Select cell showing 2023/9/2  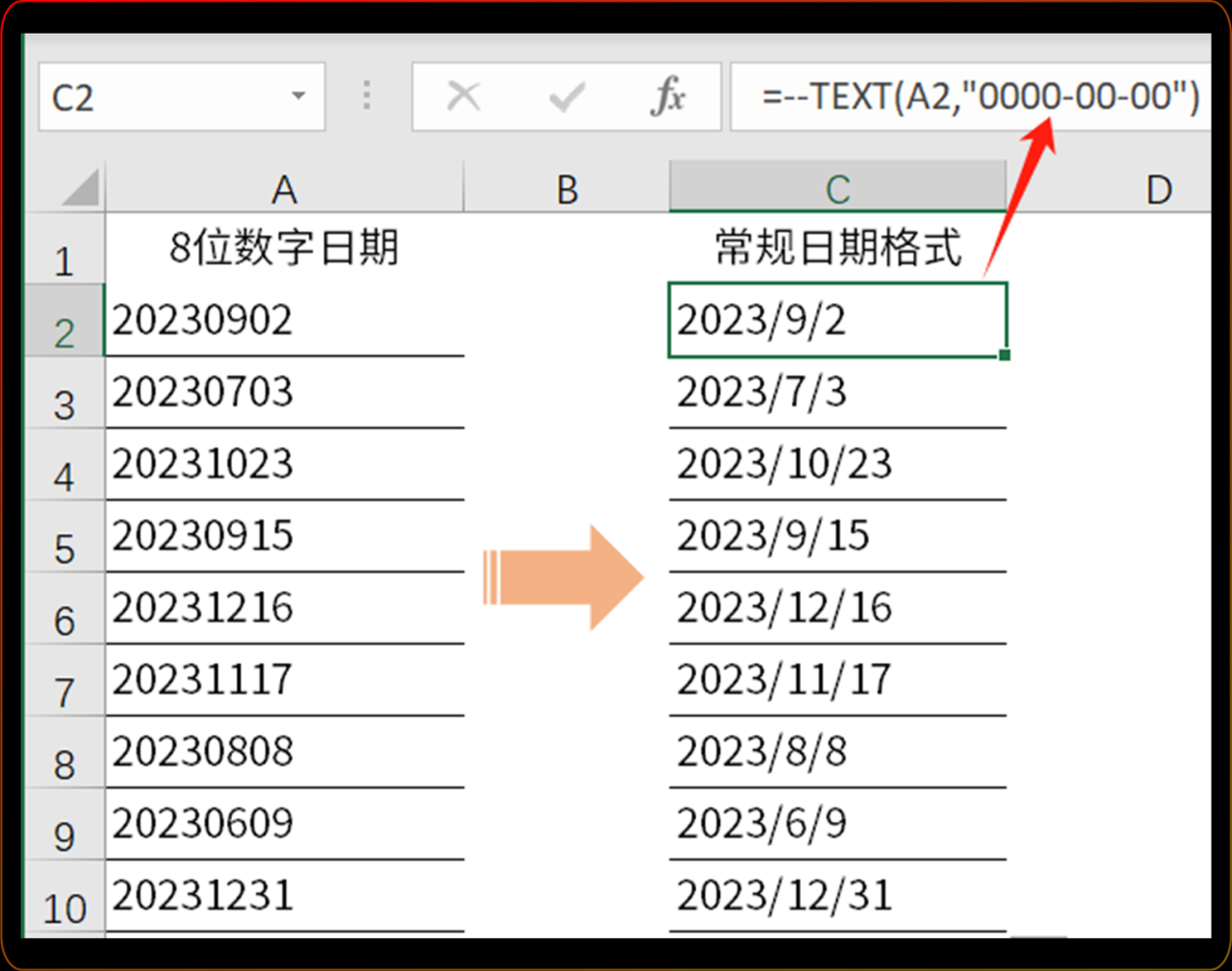pos(837,320)
